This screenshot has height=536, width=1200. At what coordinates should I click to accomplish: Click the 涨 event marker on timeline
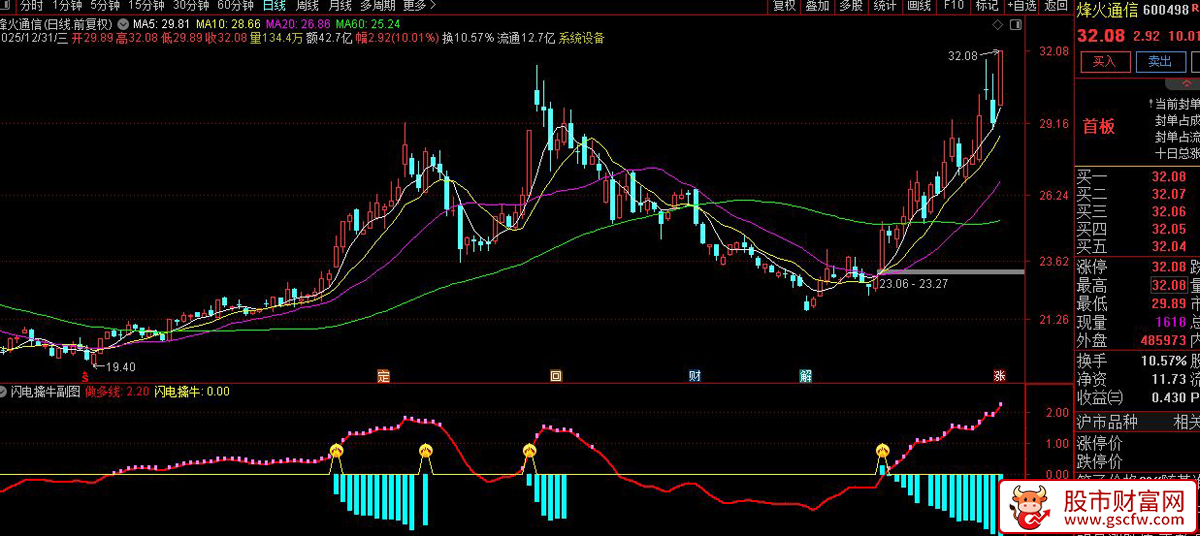tap(998, 376)
